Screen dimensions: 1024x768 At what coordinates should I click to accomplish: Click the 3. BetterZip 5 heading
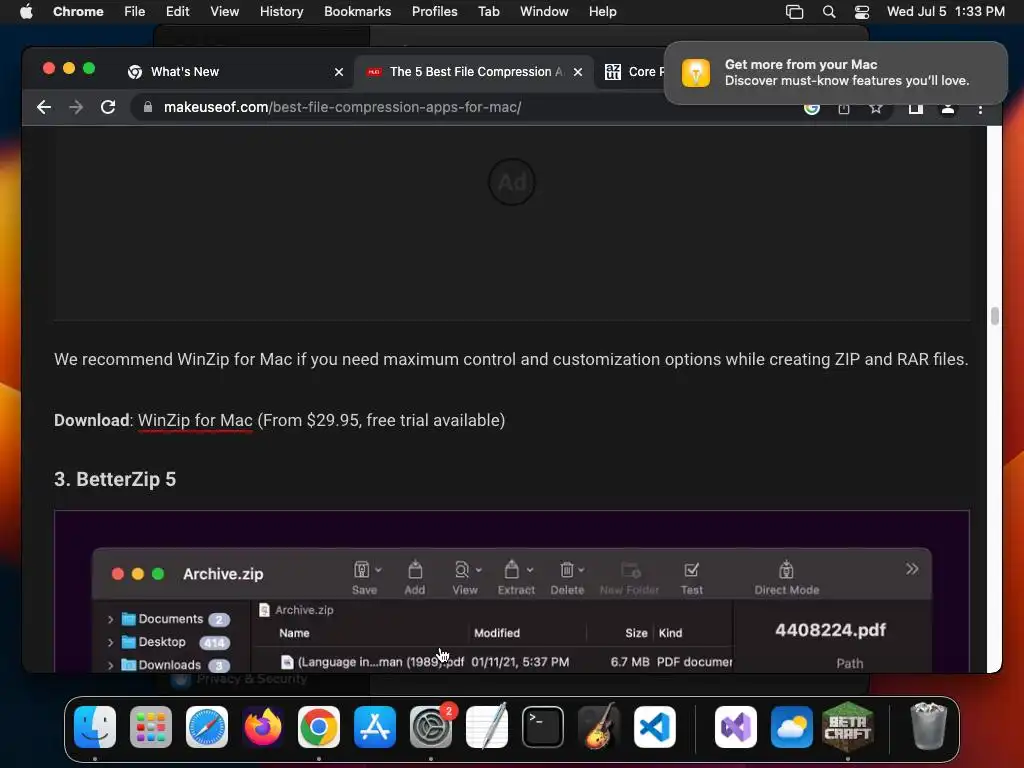tap(115, 479)
